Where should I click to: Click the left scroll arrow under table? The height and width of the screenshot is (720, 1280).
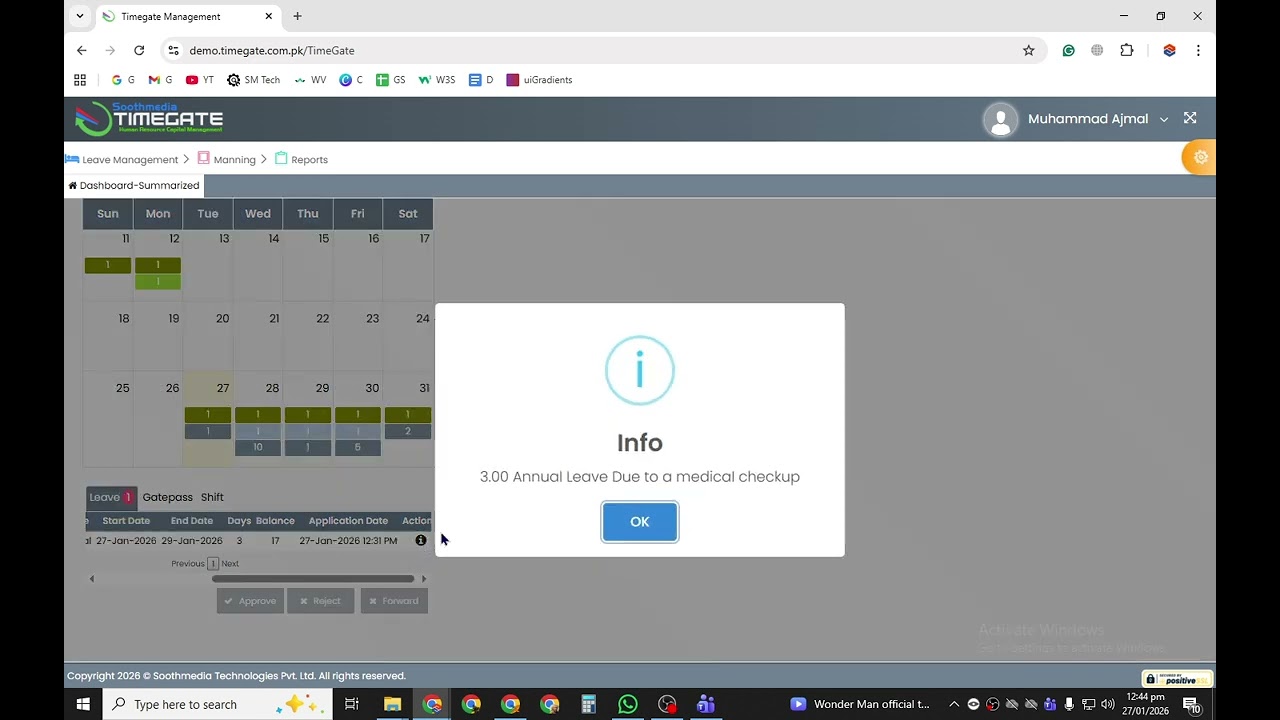pos(92,579)
